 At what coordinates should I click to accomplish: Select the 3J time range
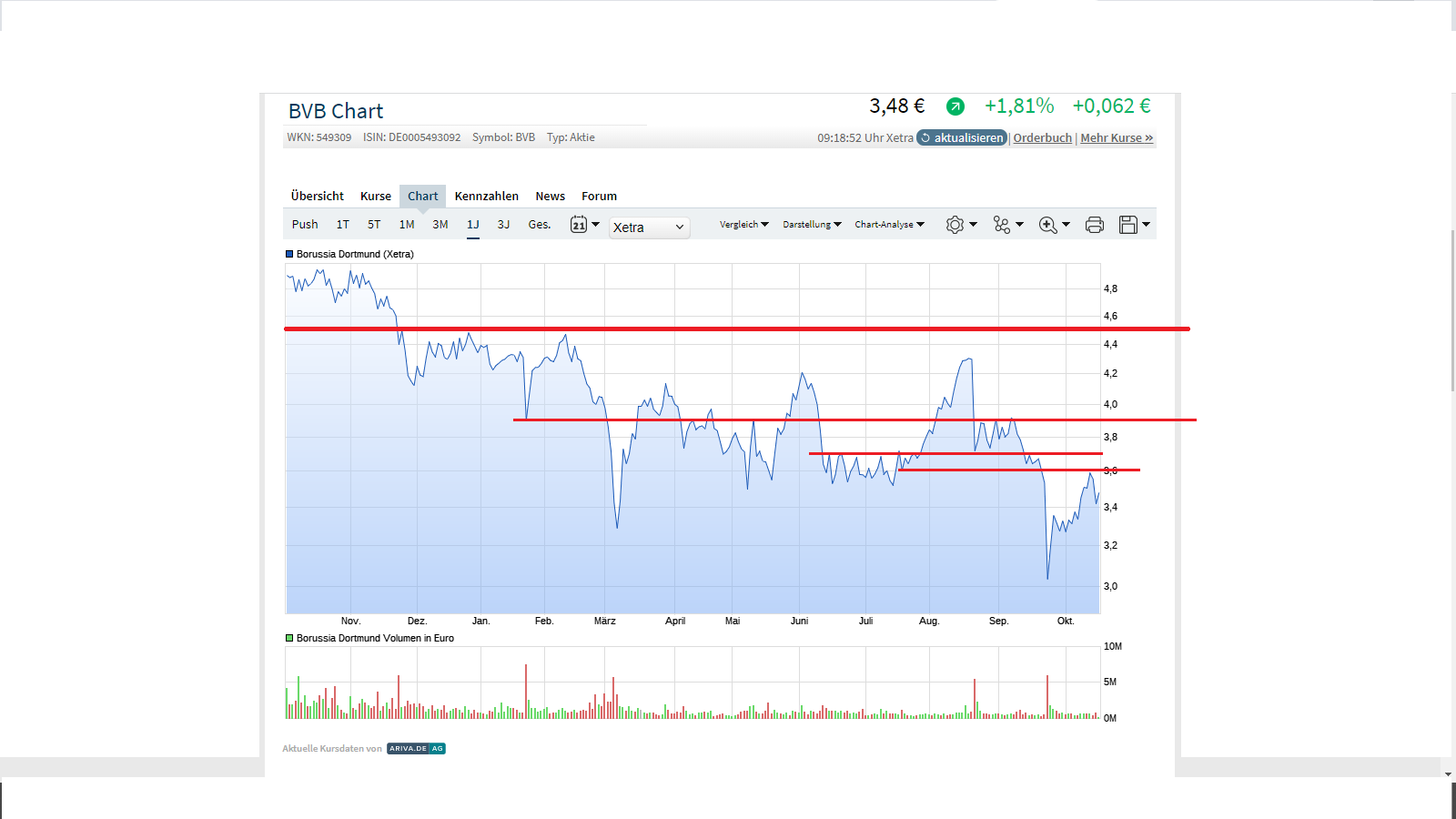tap(503, 225)
